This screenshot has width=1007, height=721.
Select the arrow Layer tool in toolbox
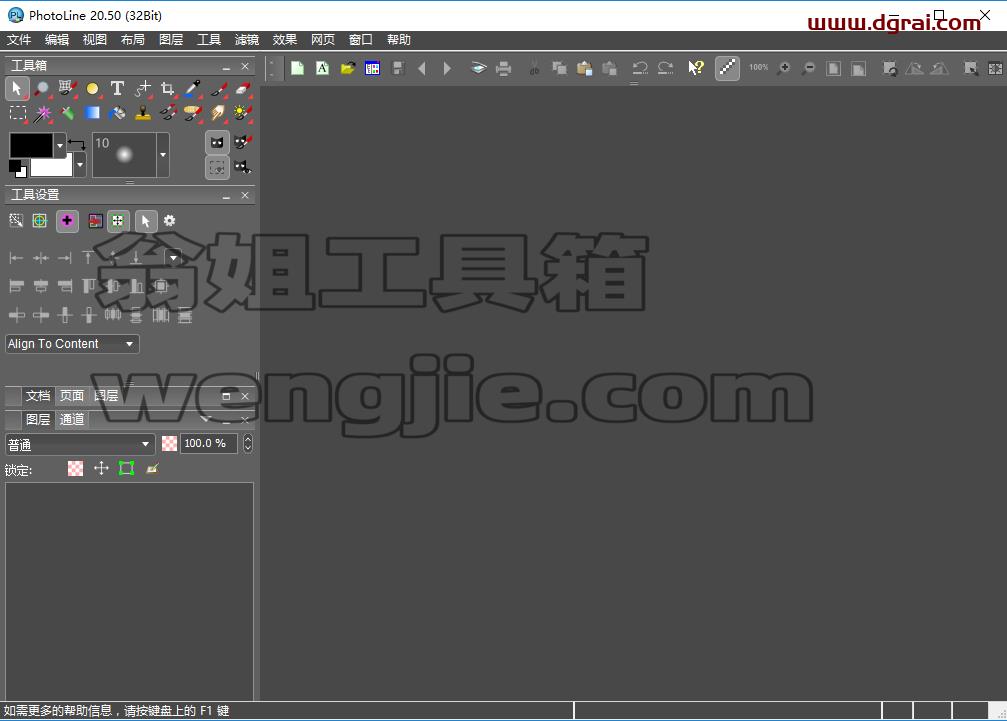click(x=17, y=88)
